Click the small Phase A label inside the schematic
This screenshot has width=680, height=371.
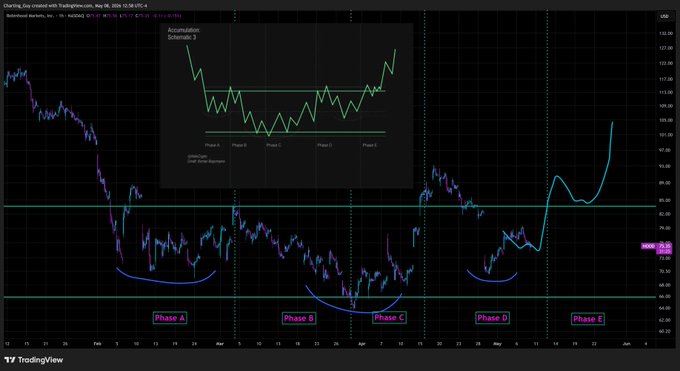click(x=212, y=145)
